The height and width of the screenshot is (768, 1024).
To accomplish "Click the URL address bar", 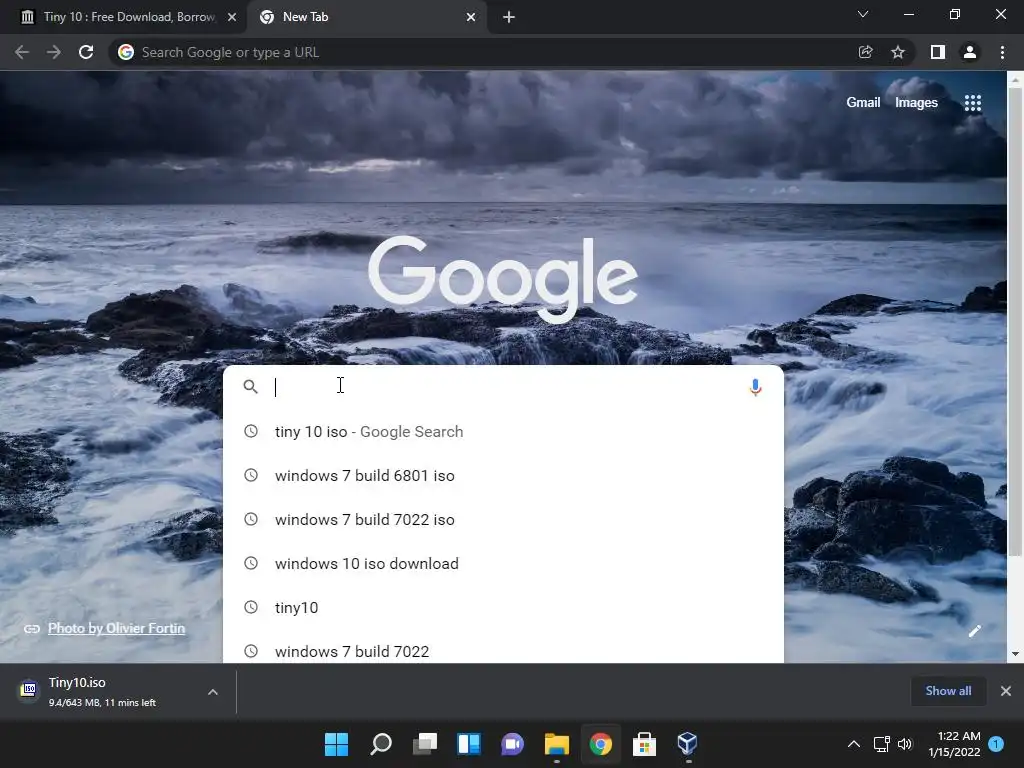I will tap(483, 52).
